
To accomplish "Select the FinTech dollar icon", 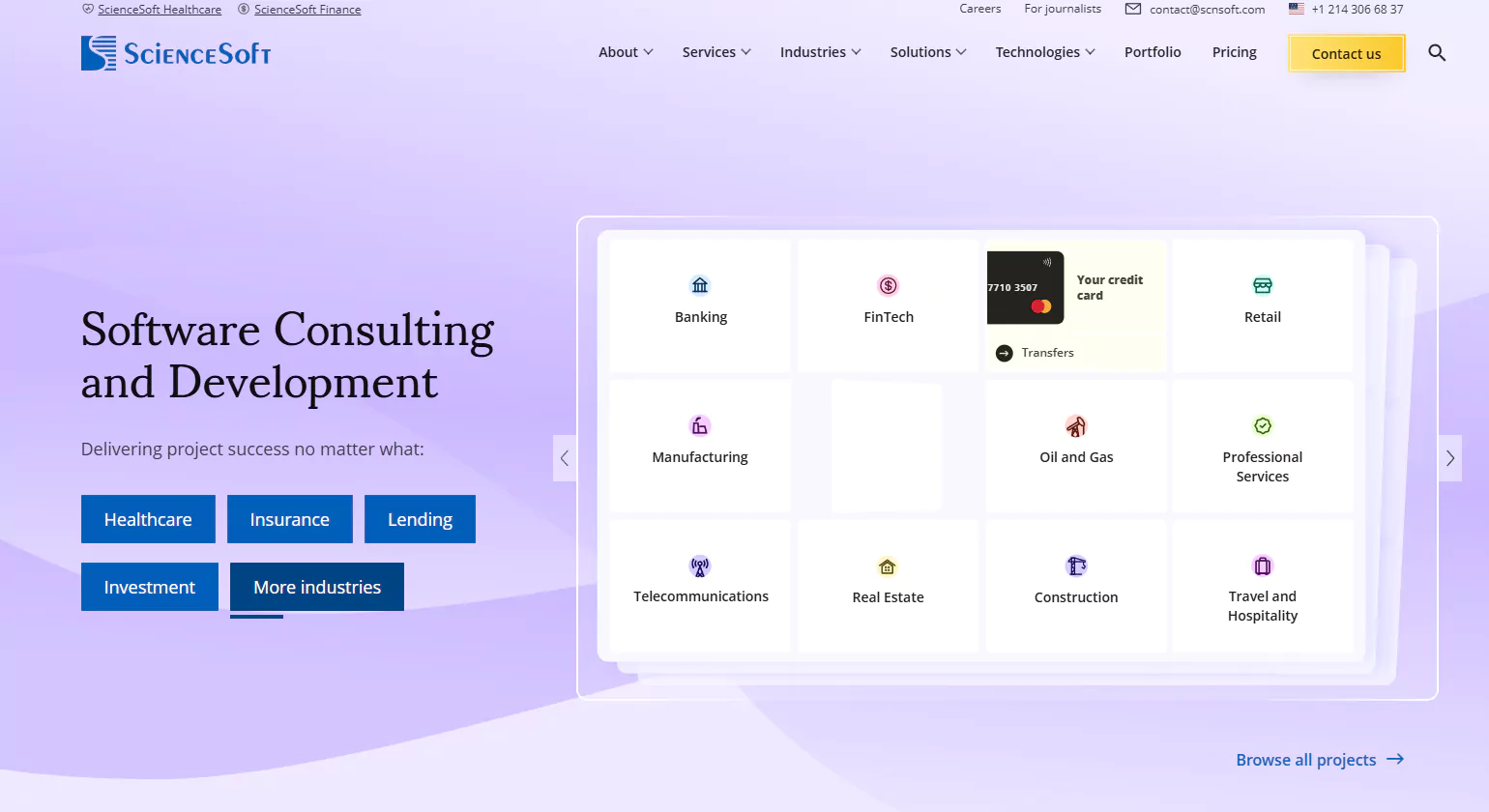I will click(x=888, y=285).
